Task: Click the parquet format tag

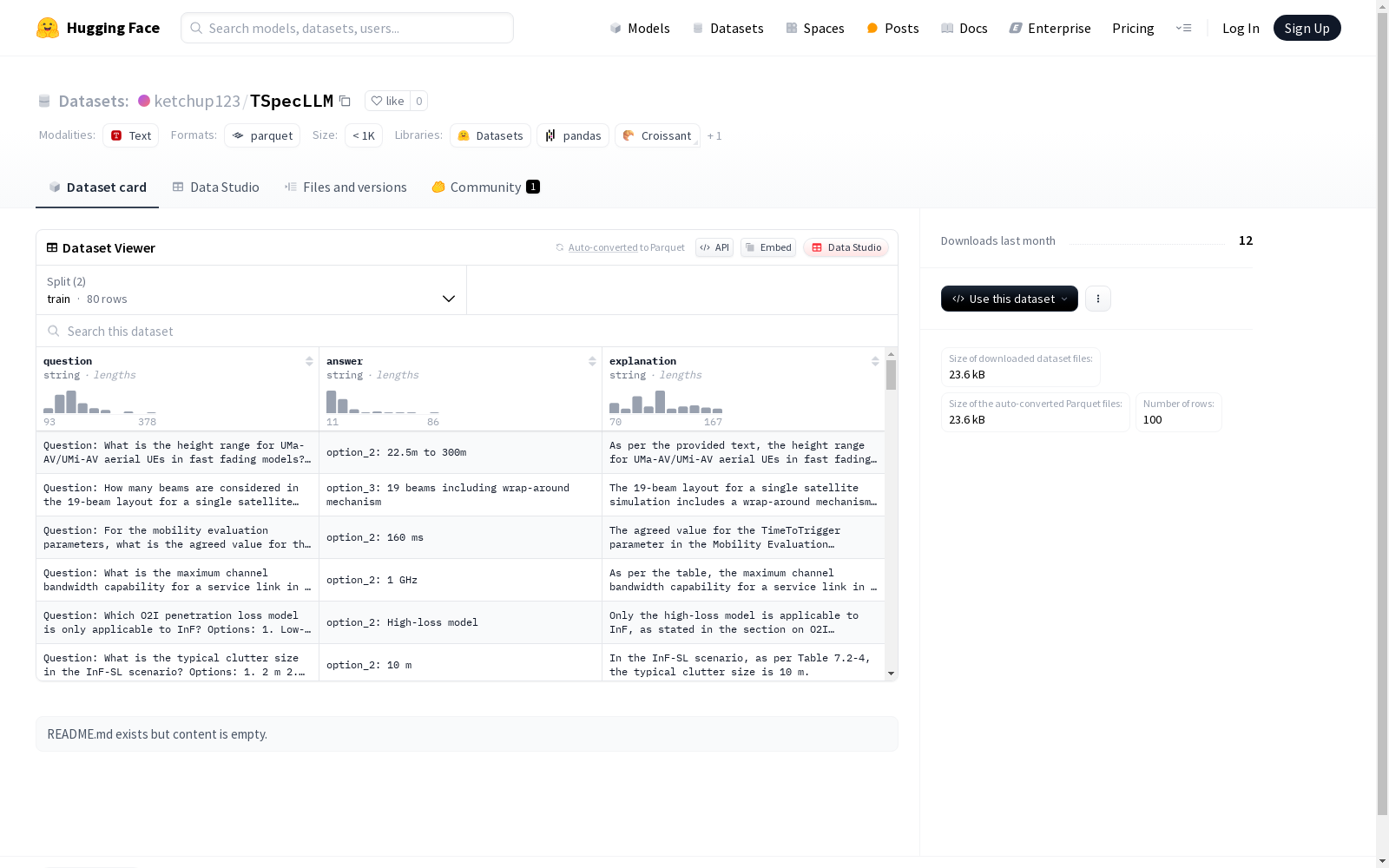Action: coord(262,135)
